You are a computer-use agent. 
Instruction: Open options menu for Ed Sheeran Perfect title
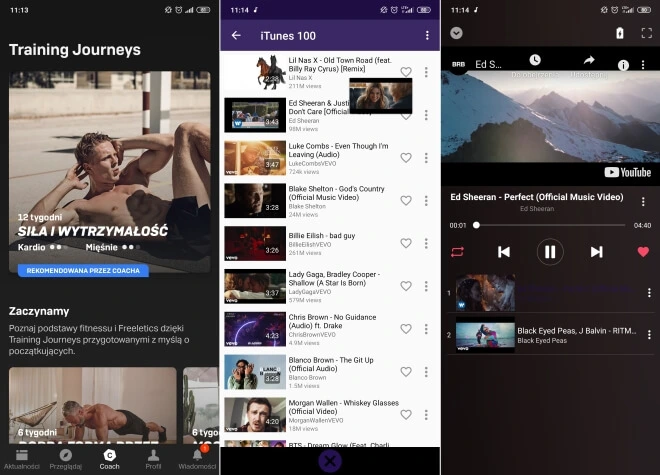[643, 202]
